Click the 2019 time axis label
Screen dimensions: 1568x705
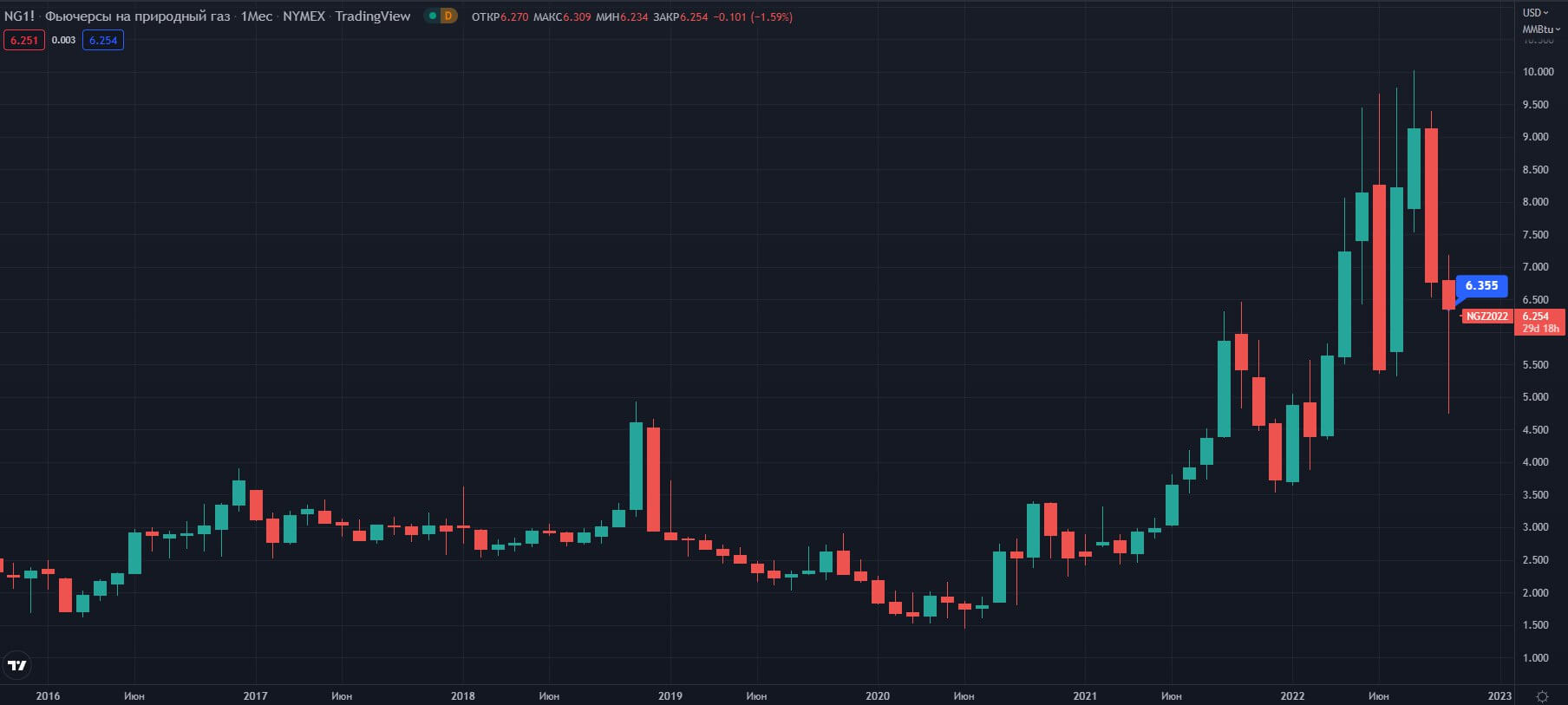670,696
